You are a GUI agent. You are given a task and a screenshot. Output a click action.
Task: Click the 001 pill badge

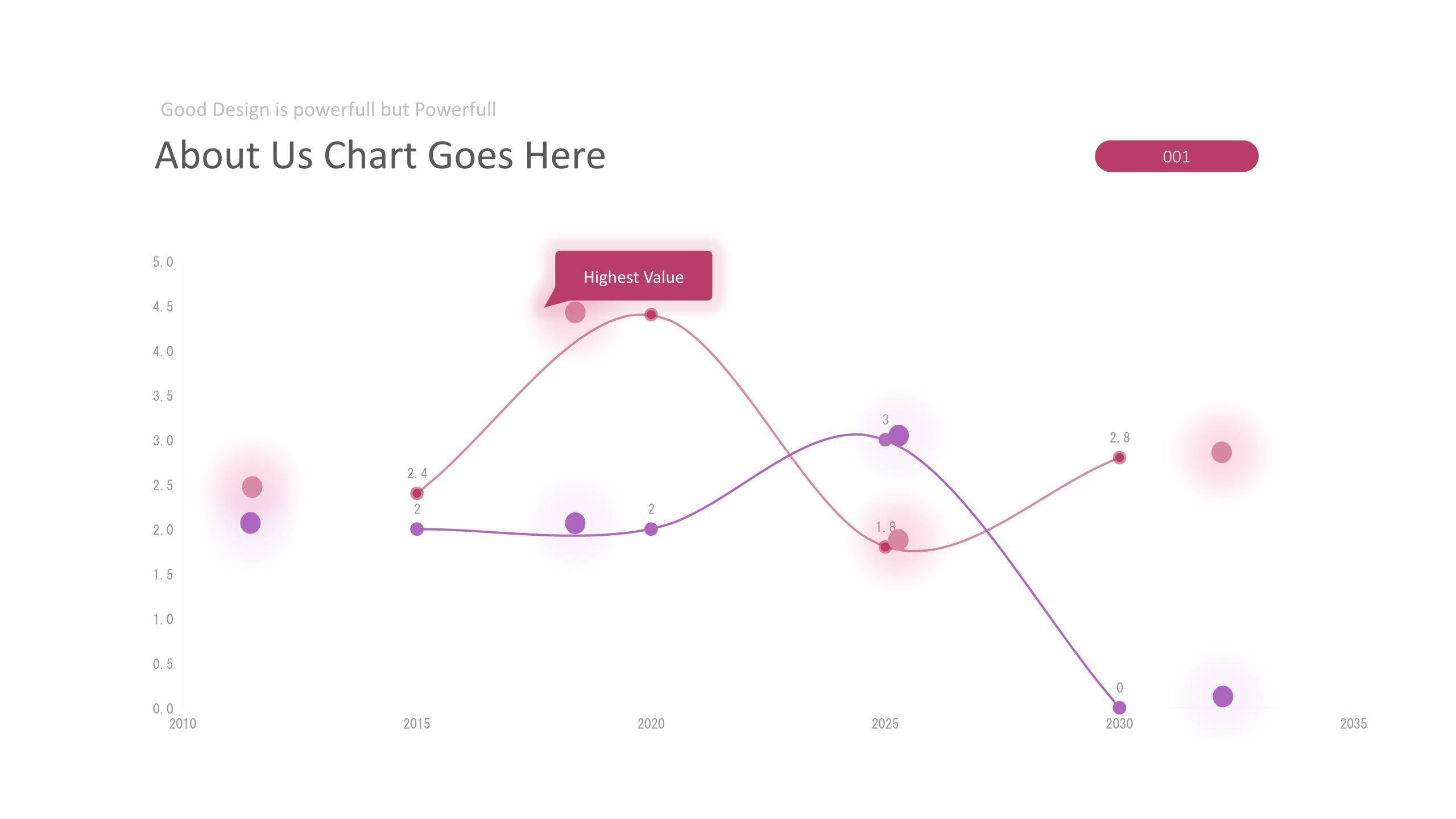tap(1176, 156)
